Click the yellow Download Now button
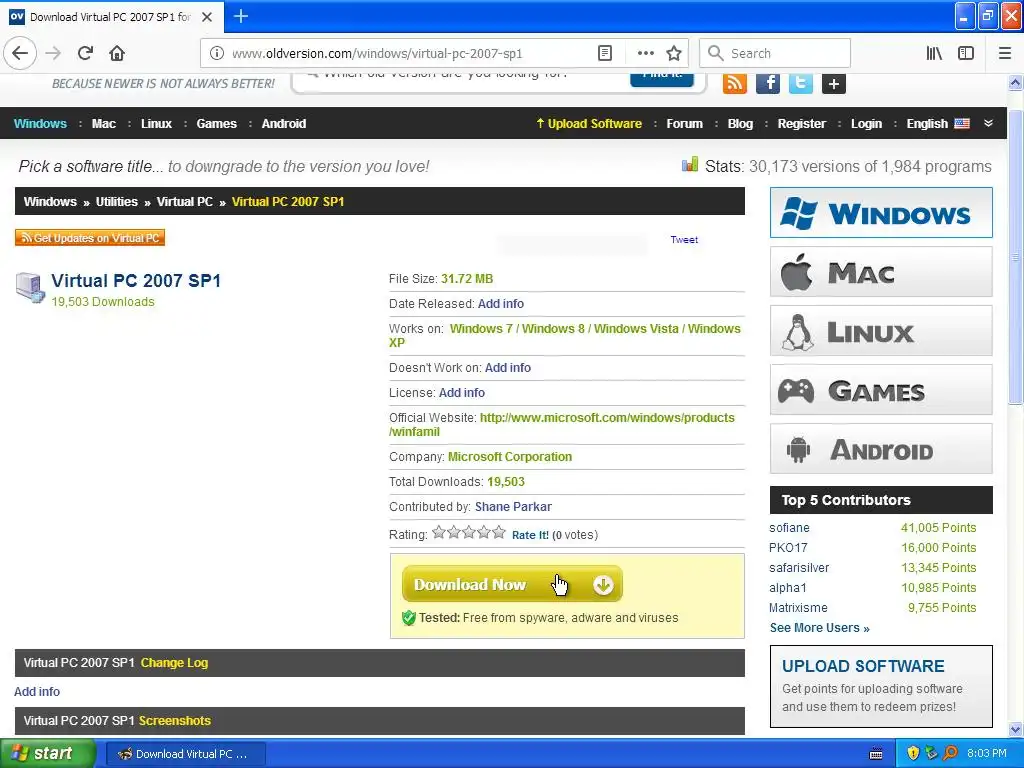Viewport: 1024px width, 768px height. pos(512,584)
